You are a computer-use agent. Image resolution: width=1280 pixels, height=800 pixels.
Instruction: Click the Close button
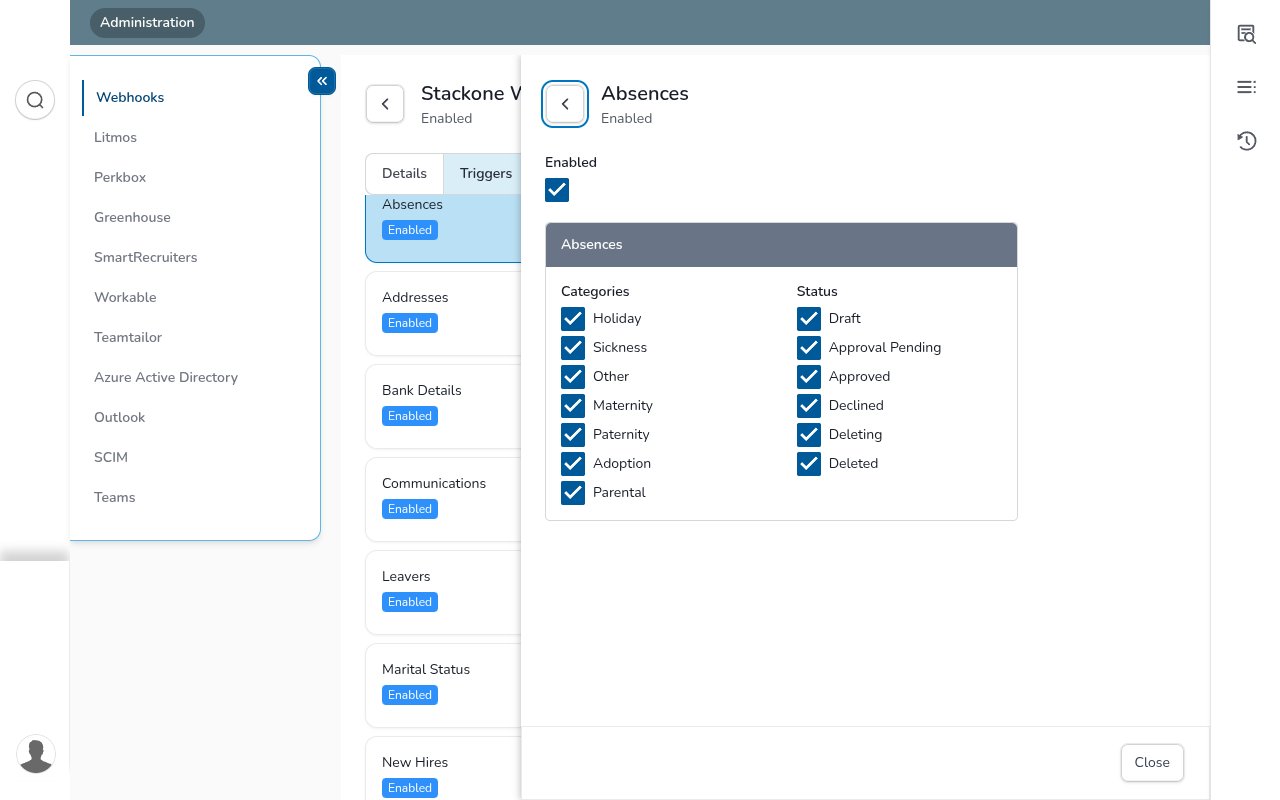[1152, 762]
